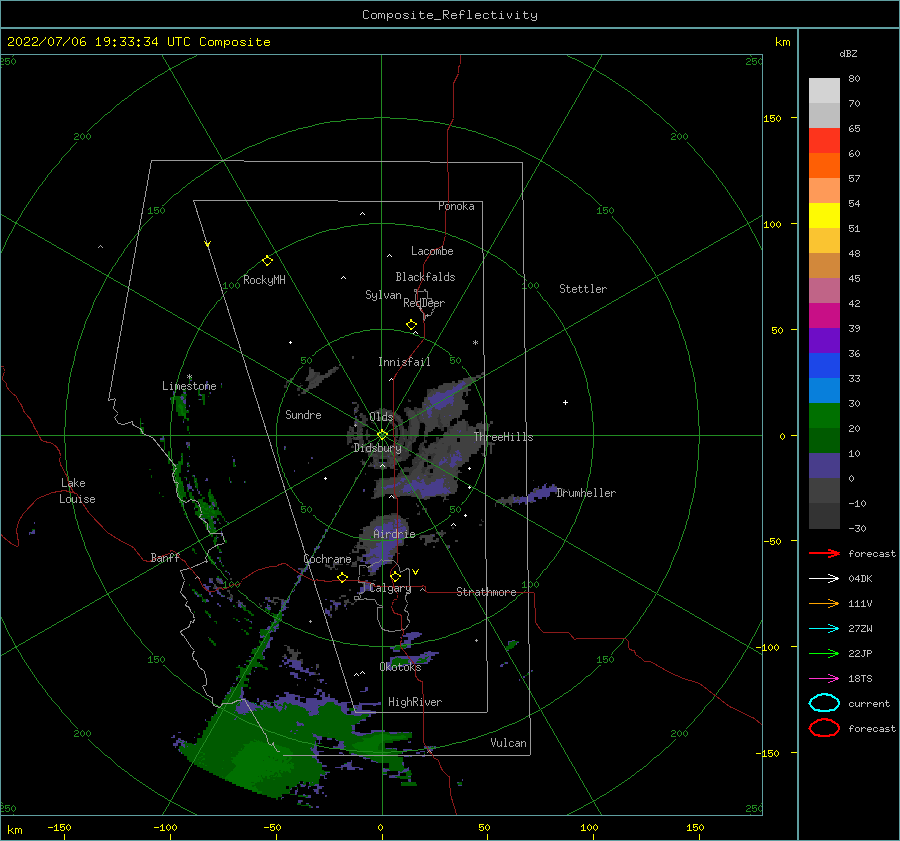Click the asterisk marker above Limestone
The image size is (900, 841).
[189, 378]
